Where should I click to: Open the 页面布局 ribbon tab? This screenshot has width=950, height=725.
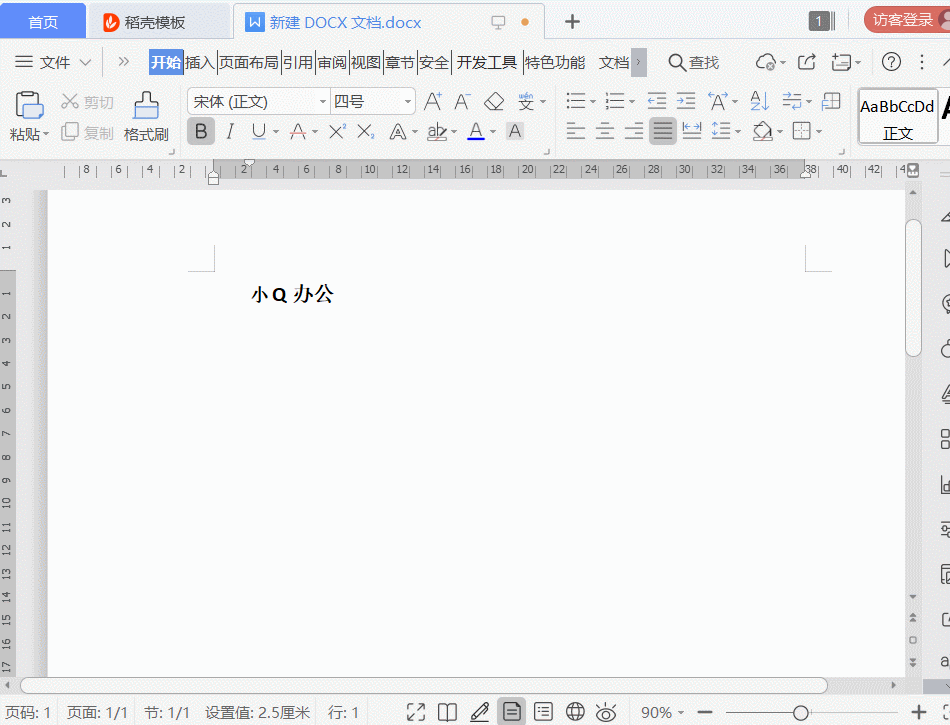[248, 62]
